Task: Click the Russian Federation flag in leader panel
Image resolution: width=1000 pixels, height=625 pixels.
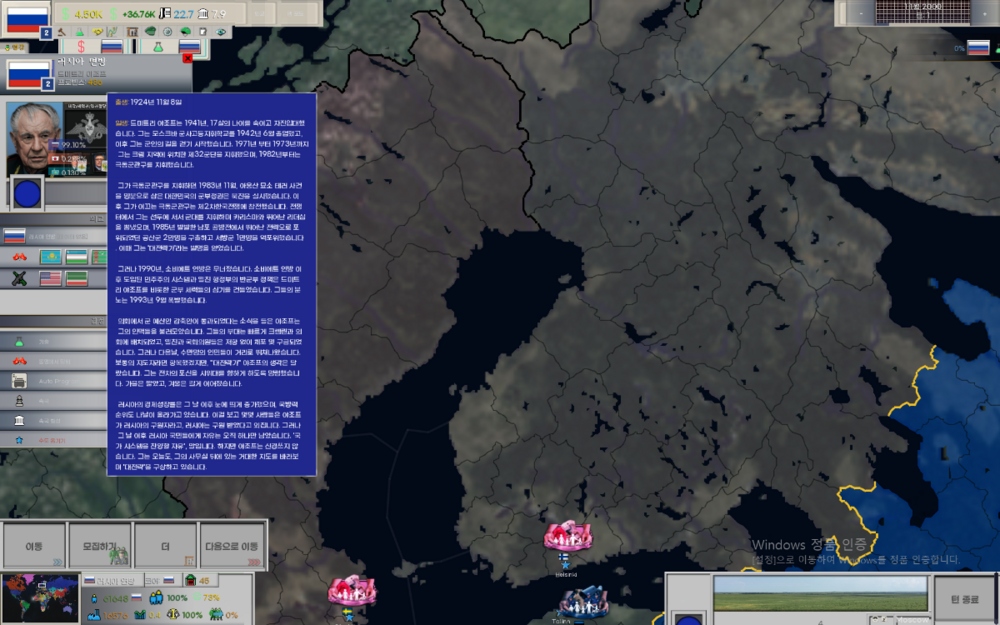Action: click(x=28, y=74)
